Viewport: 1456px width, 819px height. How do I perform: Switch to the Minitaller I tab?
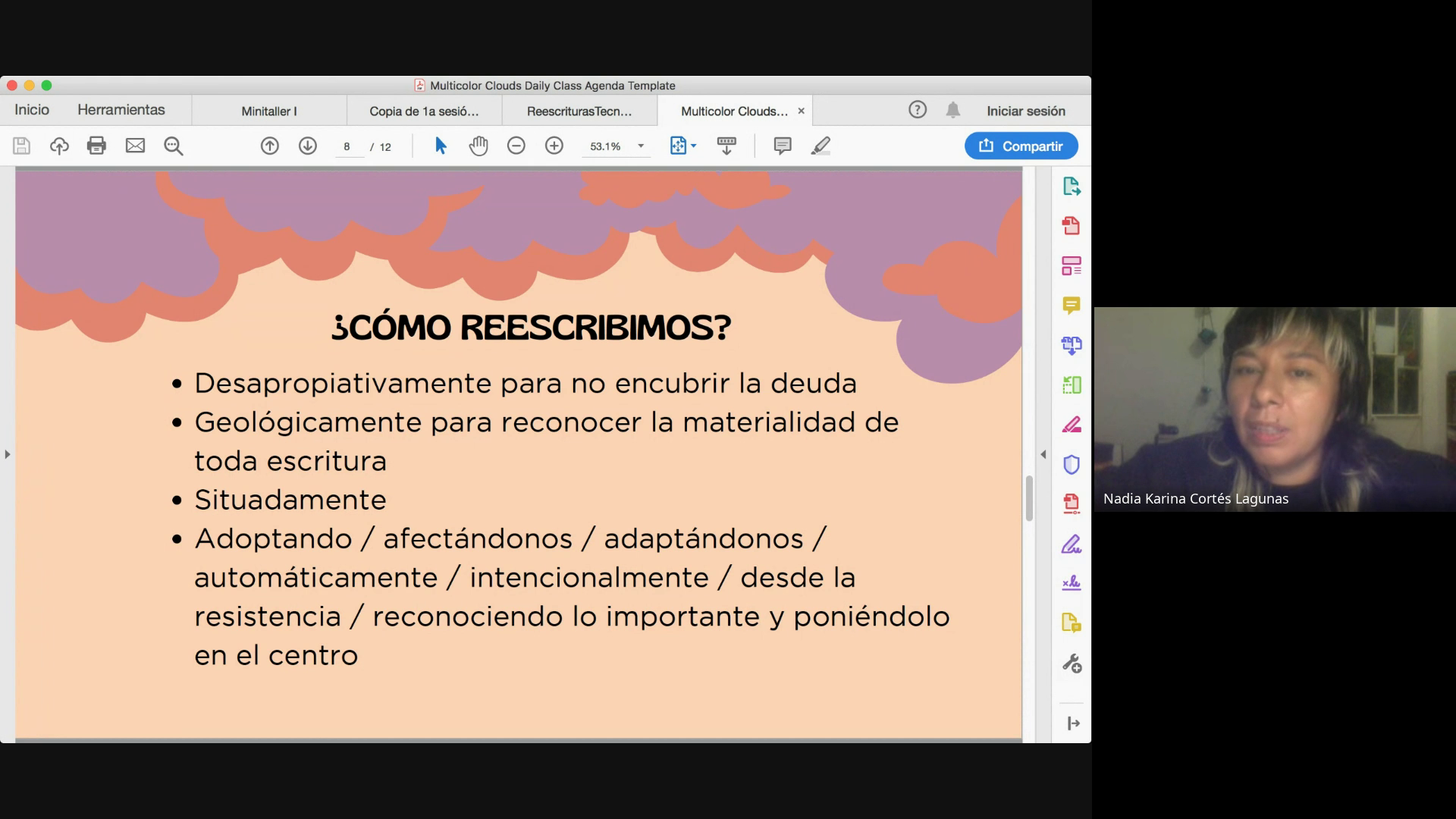(268, 111)
